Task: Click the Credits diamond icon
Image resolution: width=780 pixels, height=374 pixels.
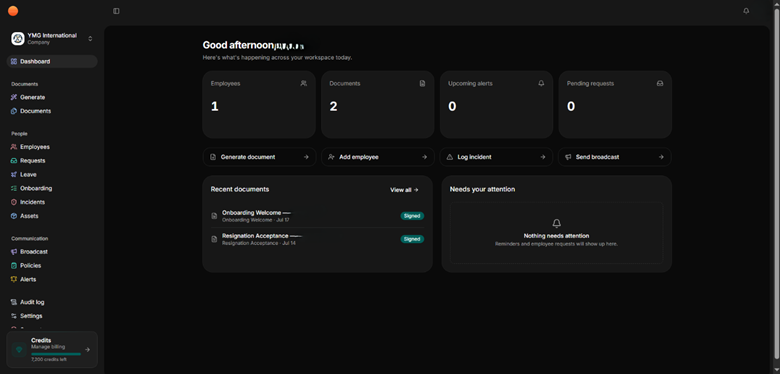Action: [x=19, y=350]
